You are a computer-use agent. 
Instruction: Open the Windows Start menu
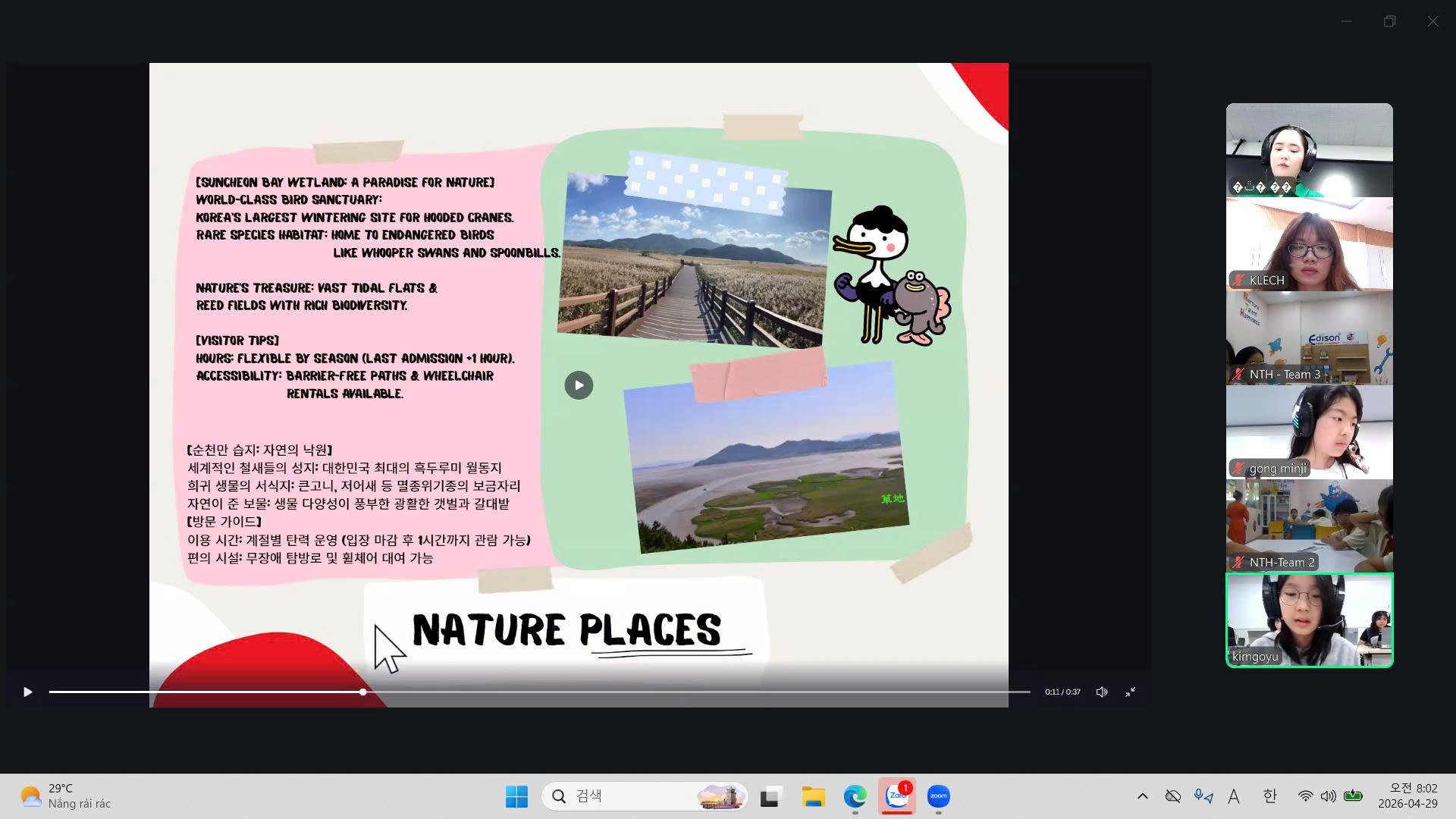point(516,796)
